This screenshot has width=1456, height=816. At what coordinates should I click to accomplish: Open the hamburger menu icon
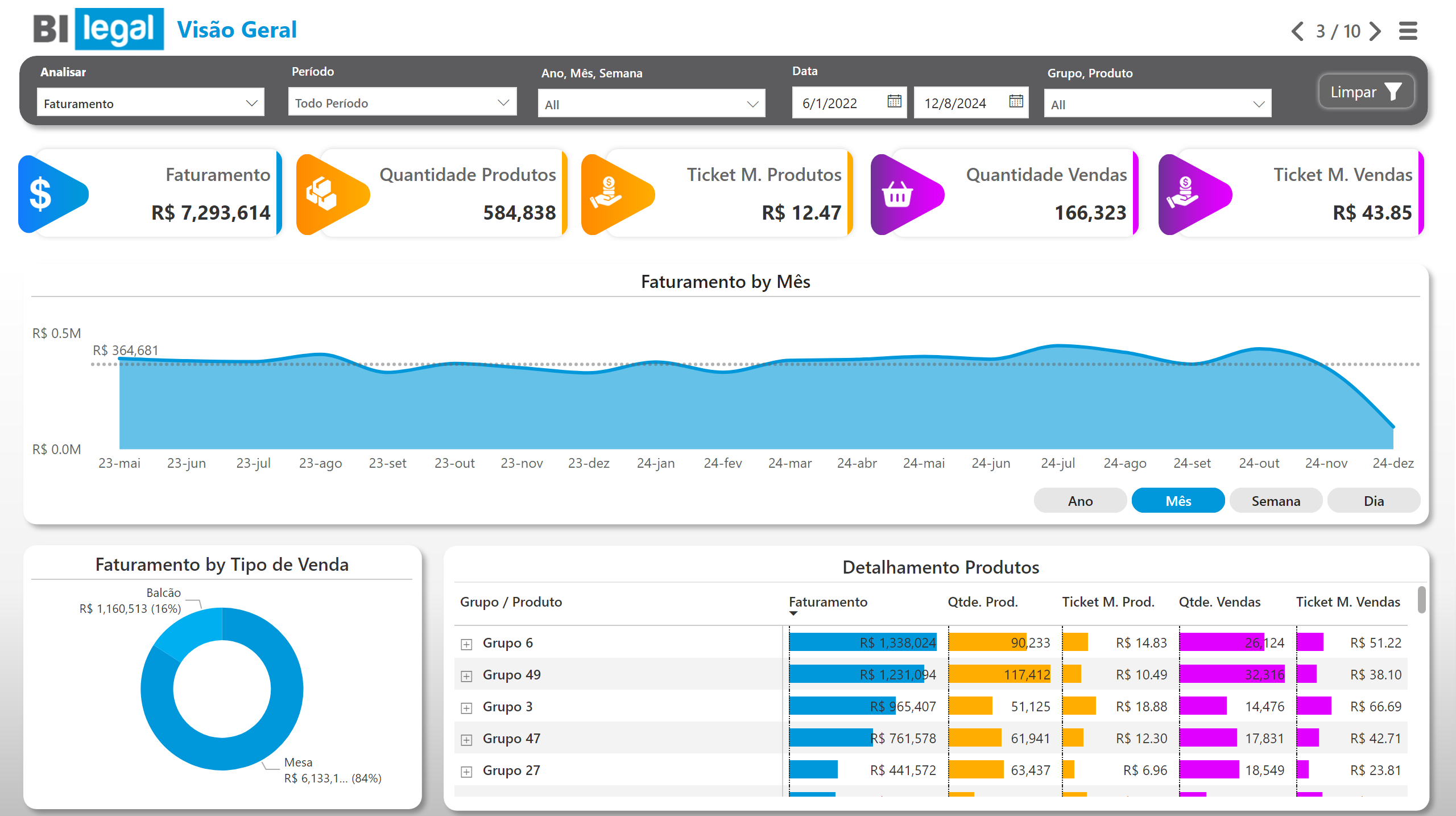coord(1408,31)
